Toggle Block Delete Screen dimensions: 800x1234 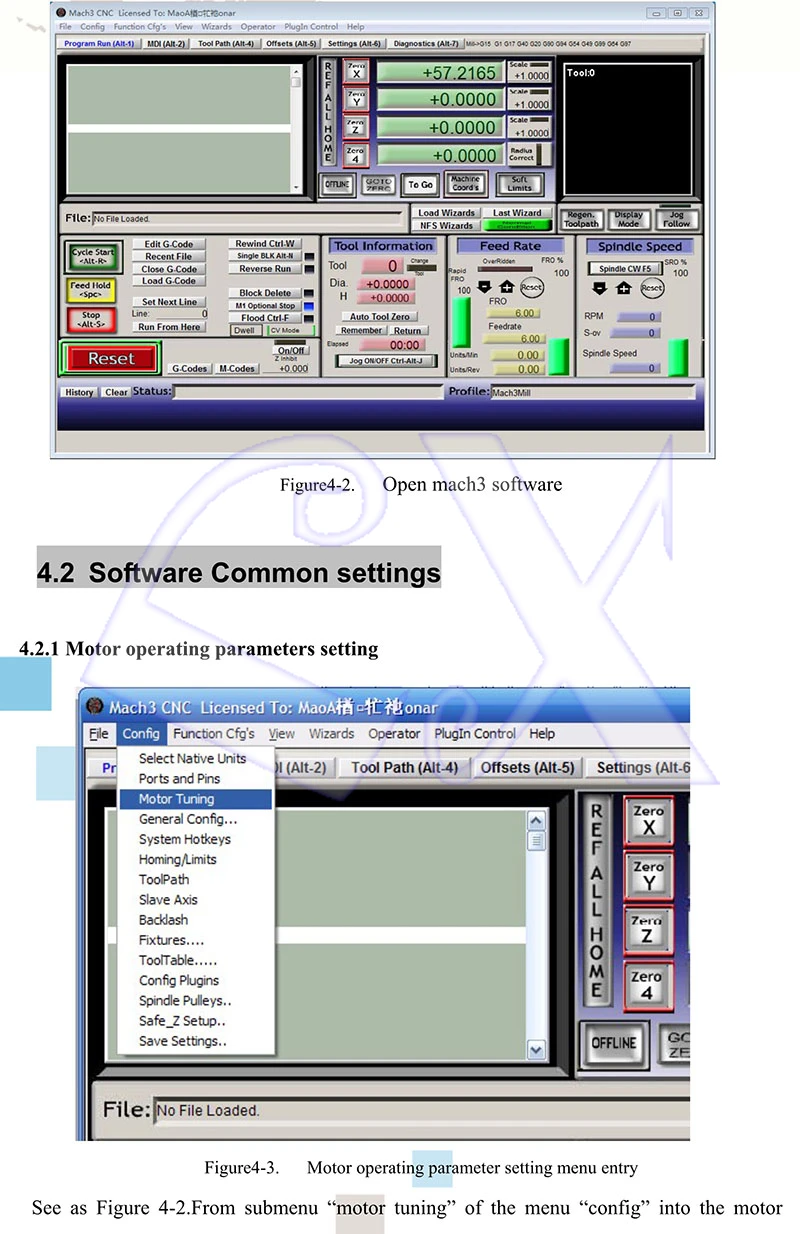(265, 293)
